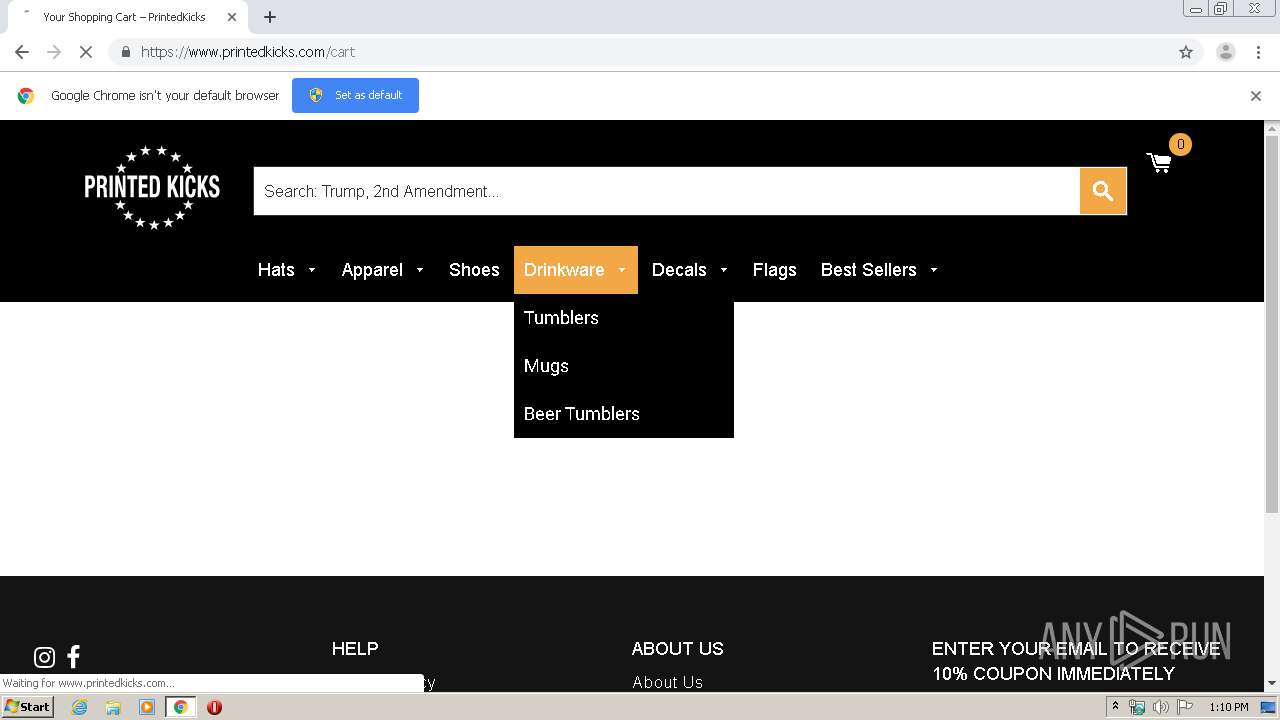Open media player from taskbar
This screenshot has height=720, width=1280.
click(x=147, y=707)
